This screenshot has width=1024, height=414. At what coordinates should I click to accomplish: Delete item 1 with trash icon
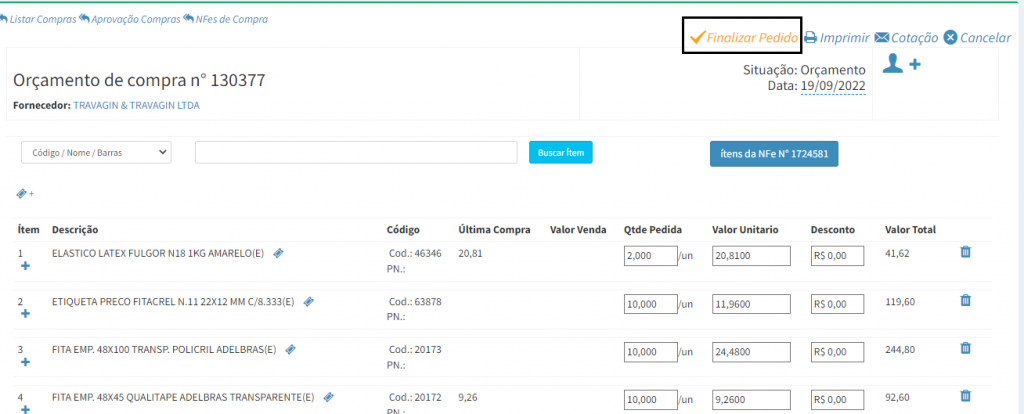[x=965, y=253]
